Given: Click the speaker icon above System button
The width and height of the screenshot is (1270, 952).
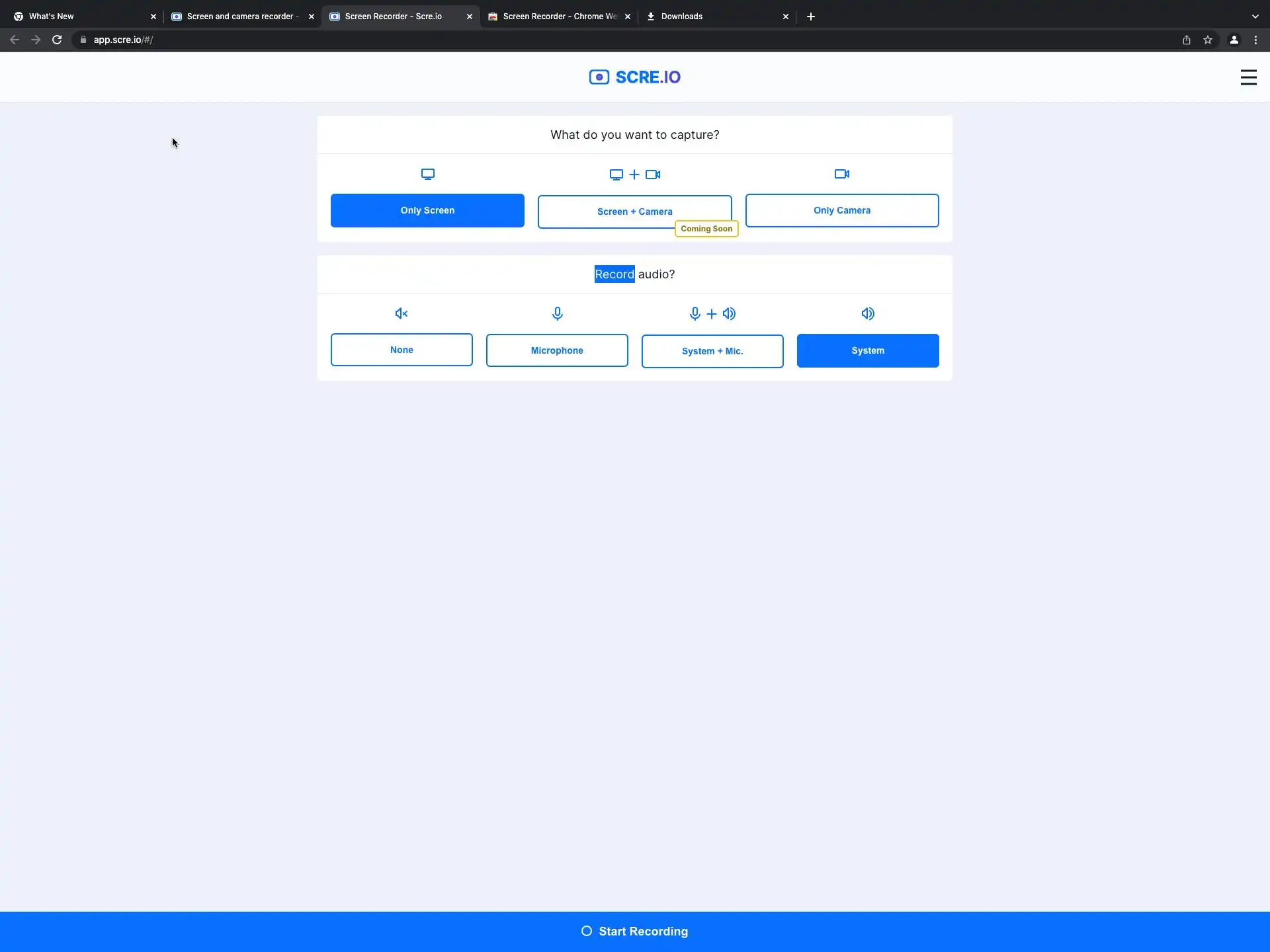Looking at the screenshot, I should point(867,313).
